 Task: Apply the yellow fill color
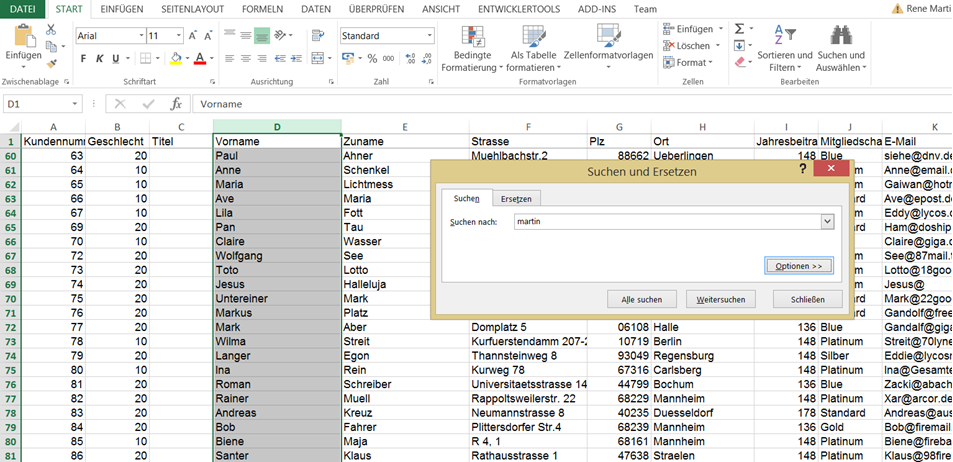[175, 58]
